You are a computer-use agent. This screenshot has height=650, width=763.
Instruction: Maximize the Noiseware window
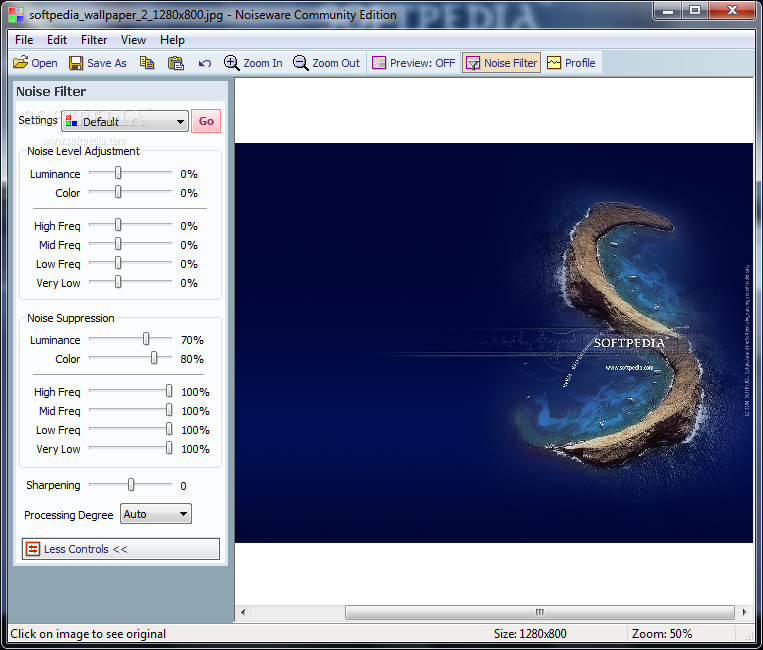click(x=695, y=11)
